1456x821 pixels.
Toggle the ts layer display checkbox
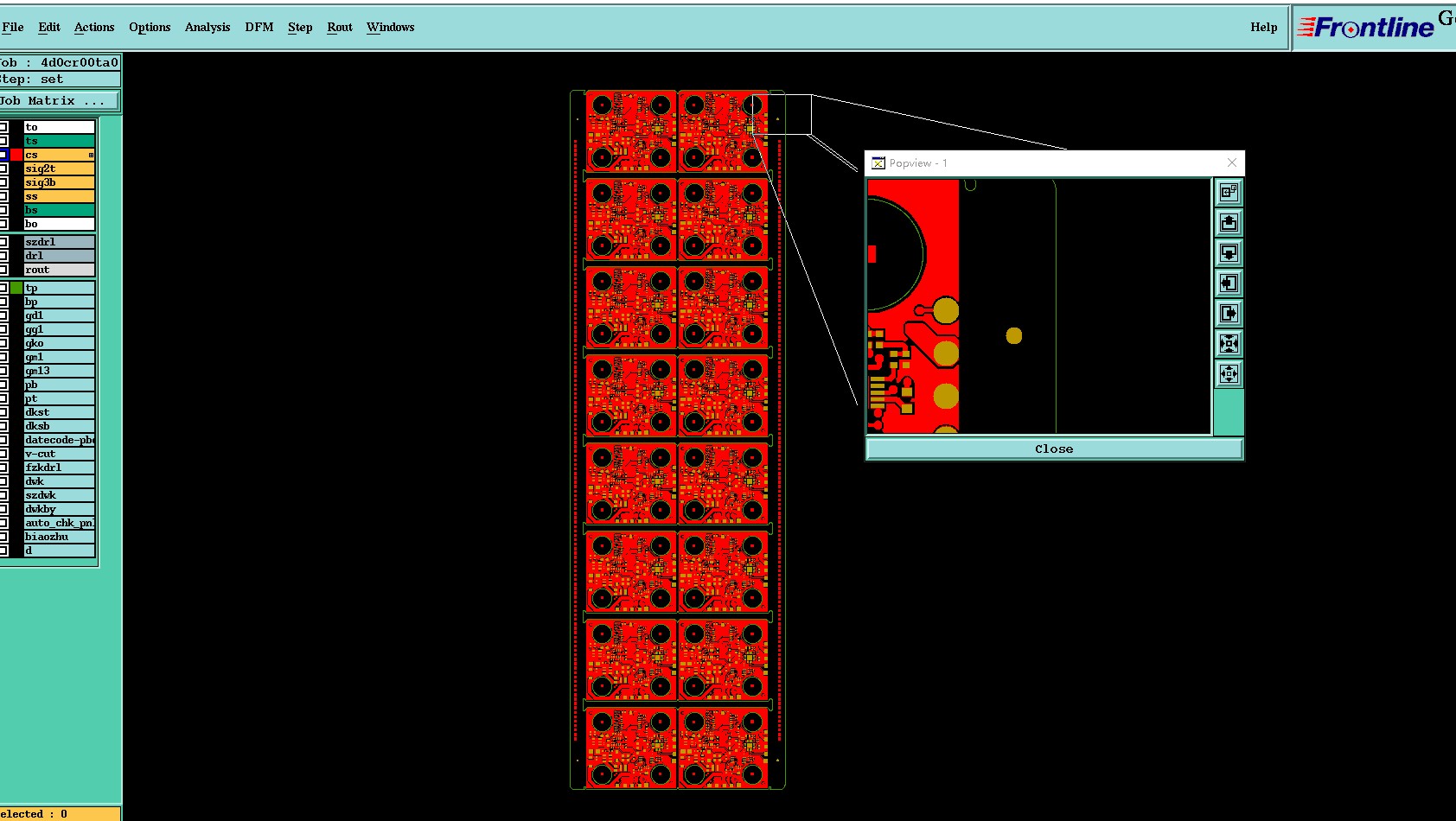(3, 141)
